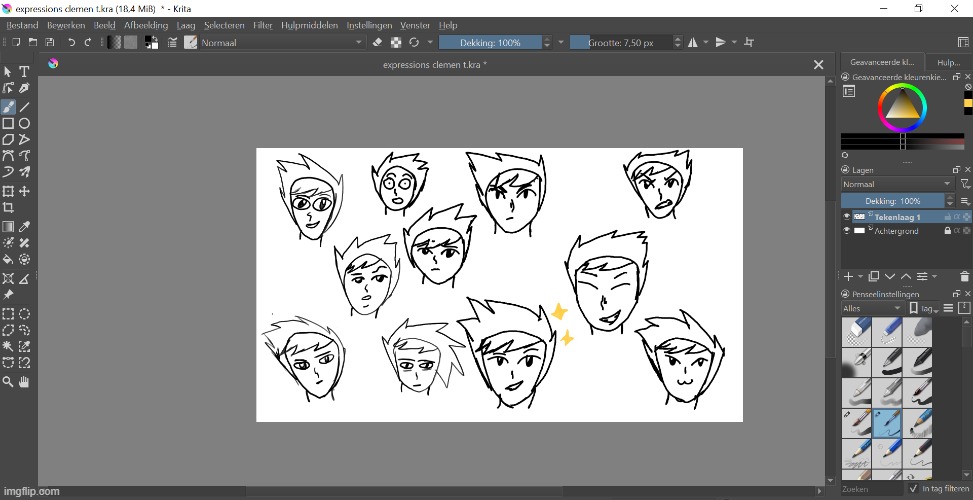Hide the Achtergrond layer
Screen dimensions: 973x500
(846, 231)
